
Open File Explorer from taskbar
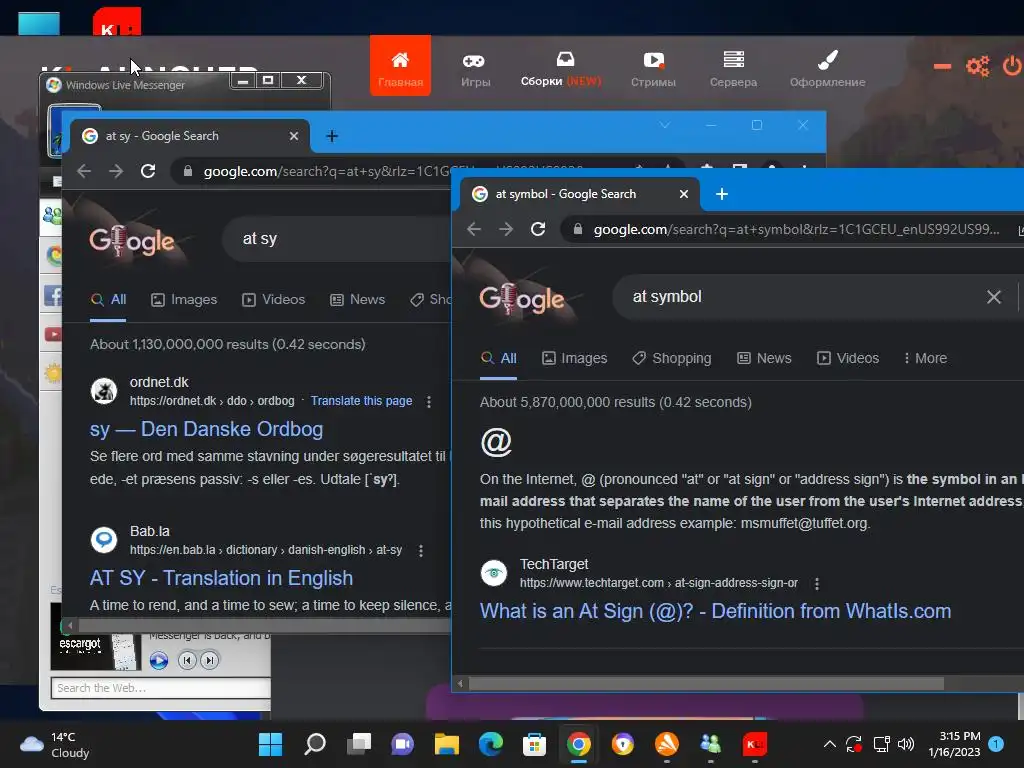click(x=447, y=744)
